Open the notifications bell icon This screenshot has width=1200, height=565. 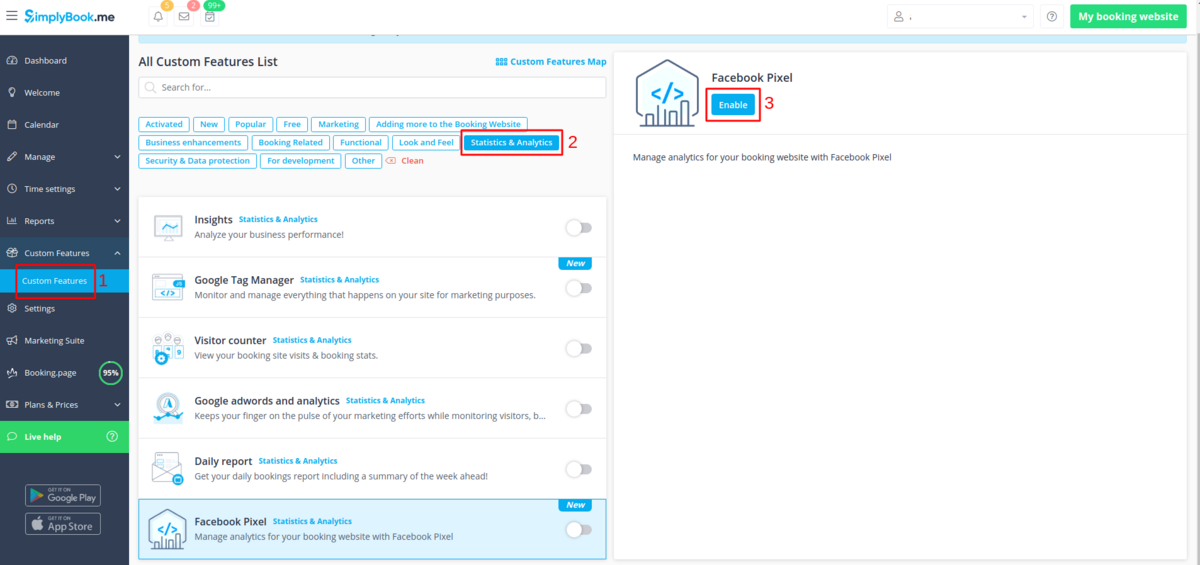(158, 17)
